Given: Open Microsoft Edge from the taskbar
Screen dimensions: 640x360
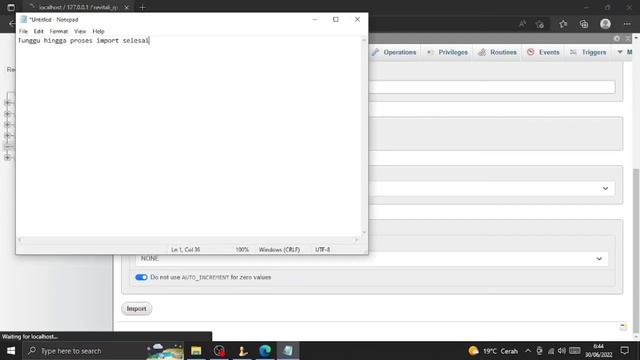Looking at the screenshot, I should point(265,351).
